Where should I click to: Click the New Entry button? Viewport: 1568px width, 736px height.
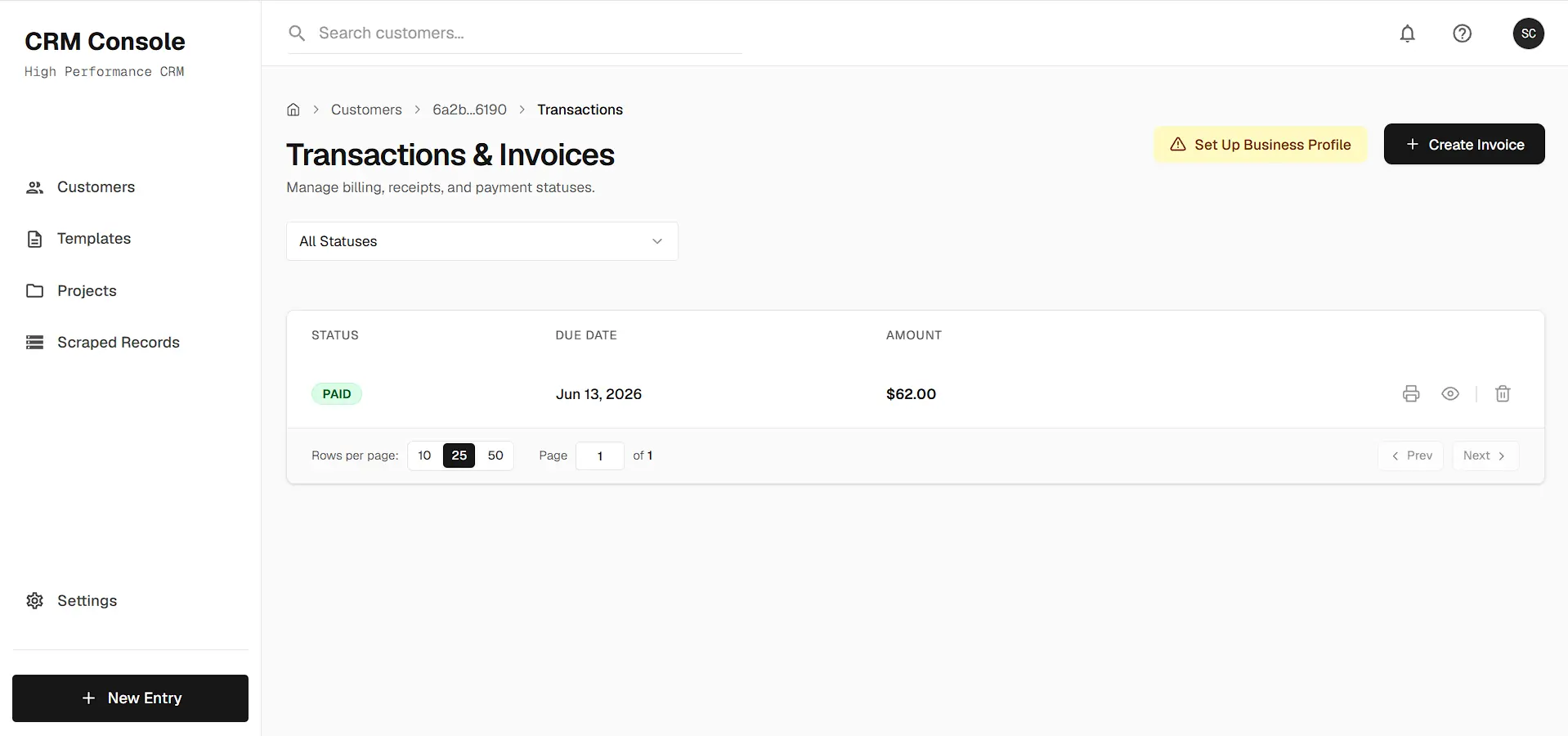(131, 698)
